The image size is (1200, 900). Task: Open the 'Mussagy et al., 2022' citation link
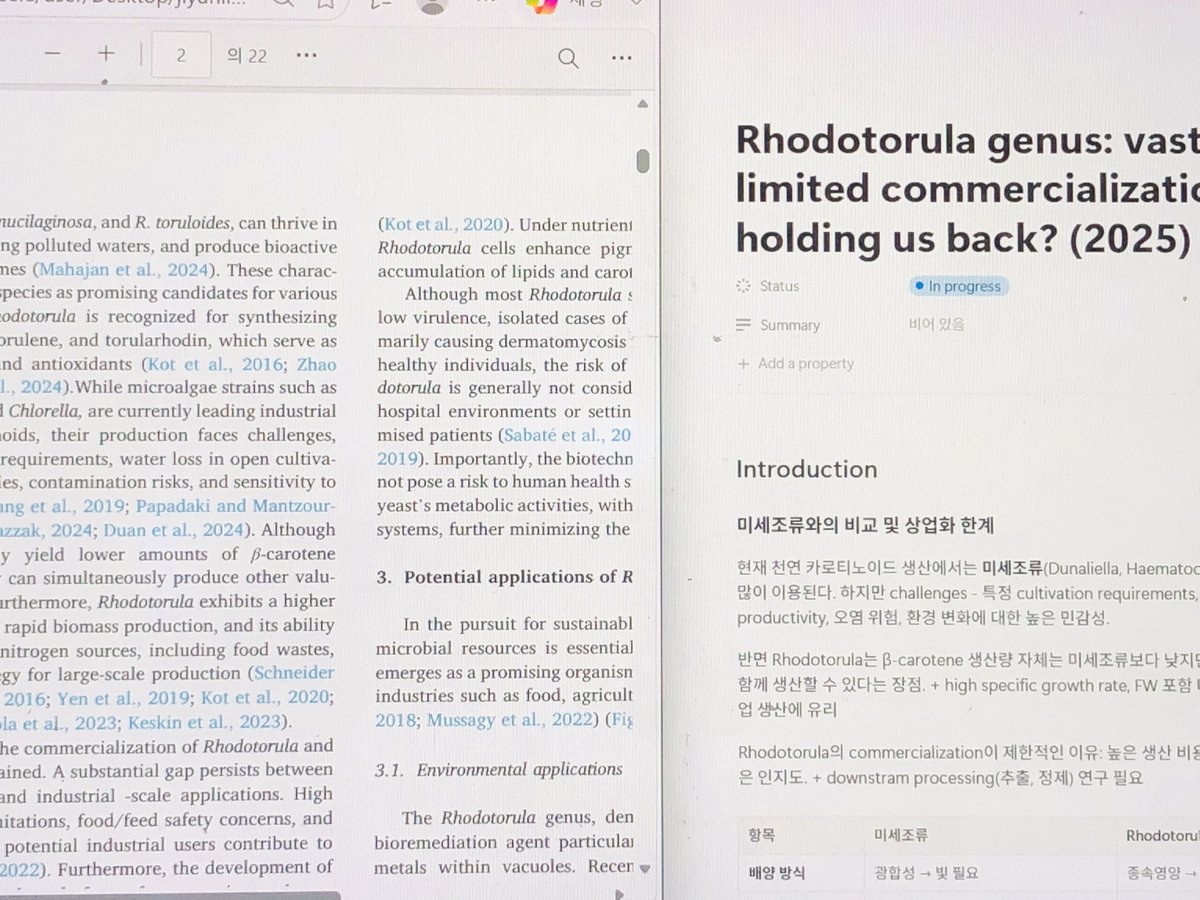pyautogui.click(x=511, y=719)
